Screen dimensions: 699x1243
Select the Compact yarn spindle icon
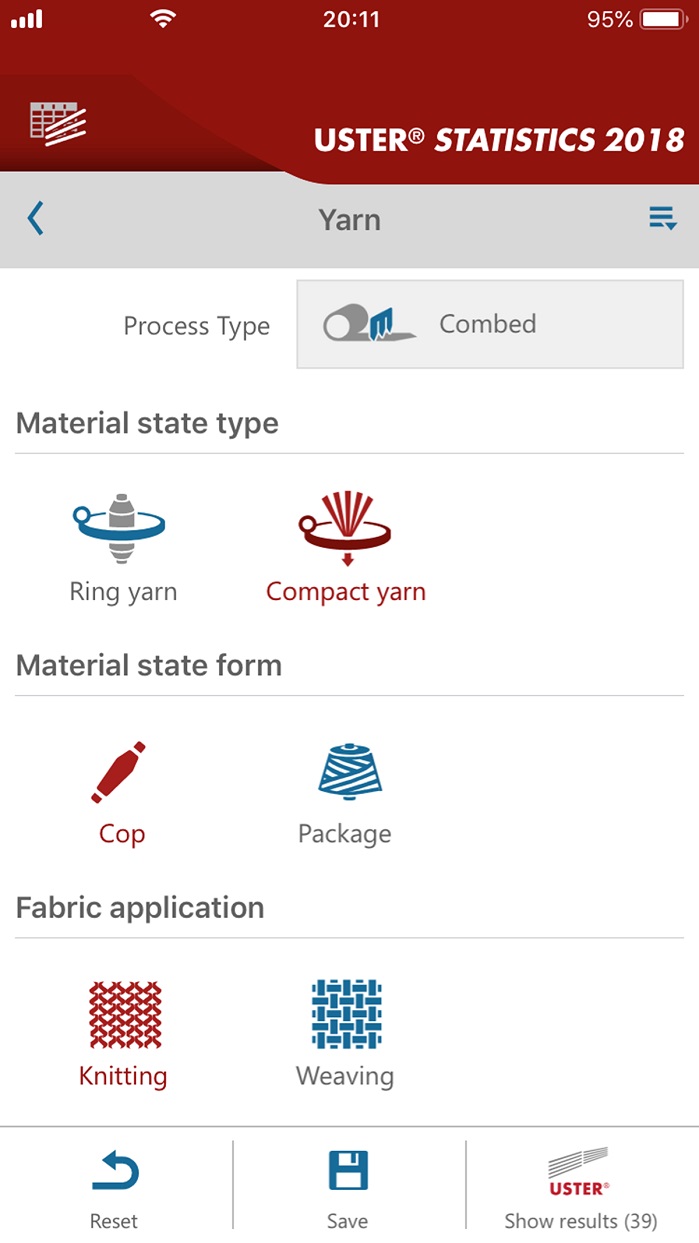click(x=345, y=528)
